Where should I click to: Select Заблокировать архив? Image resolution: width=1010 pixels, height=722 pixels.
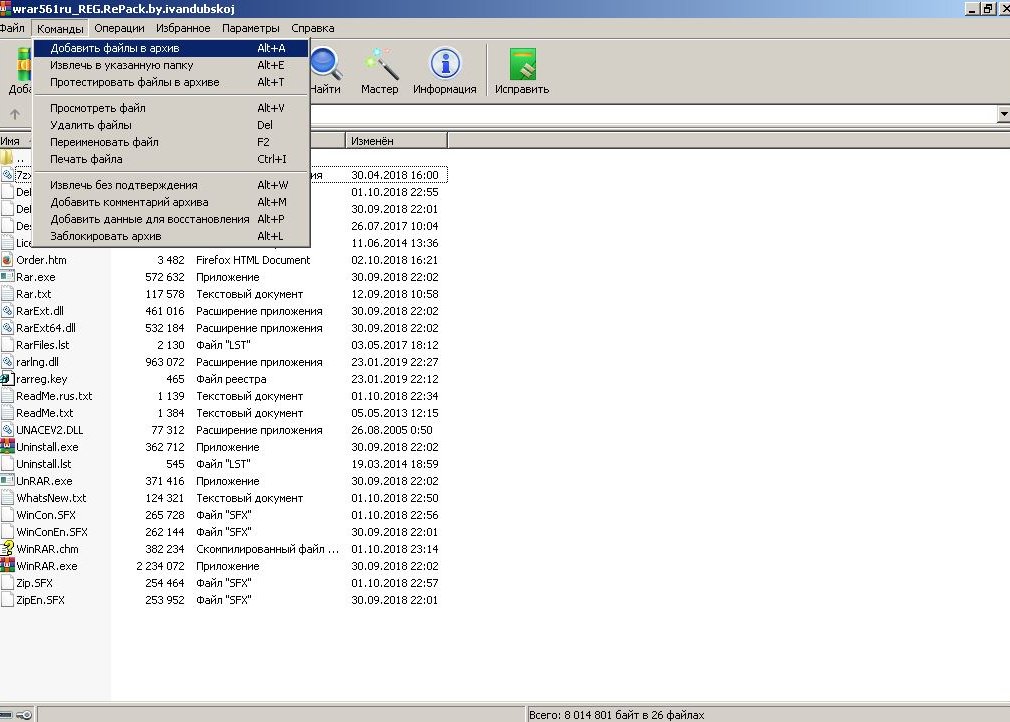click(171, 236)
